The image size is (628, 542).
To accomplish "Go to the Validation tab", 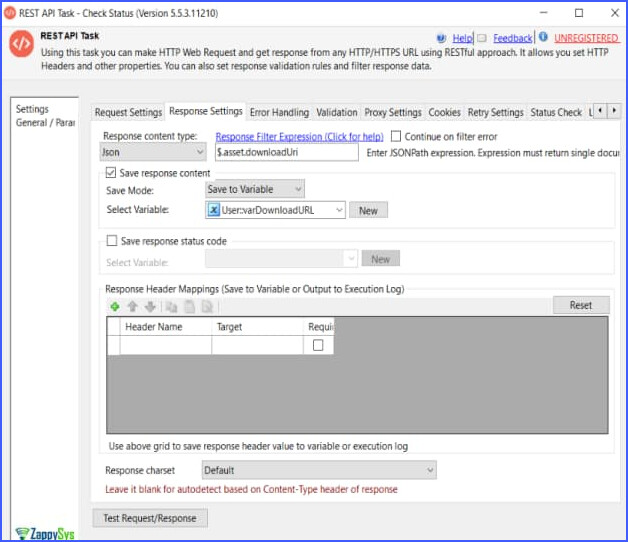I will click(337, 113).
